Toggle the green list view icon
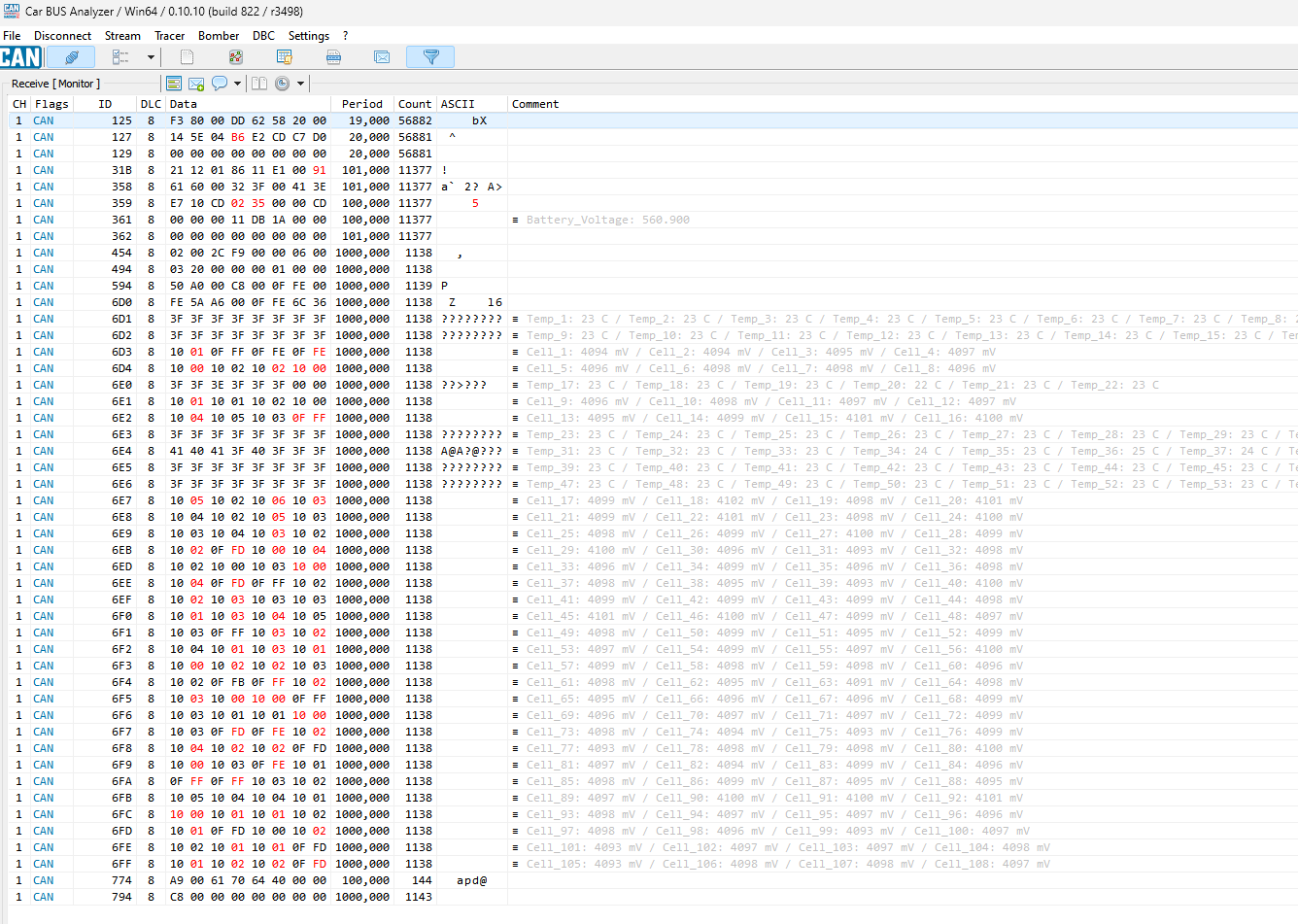The width and height of the screenshot is (1298, 924). (x=174, y=84)
